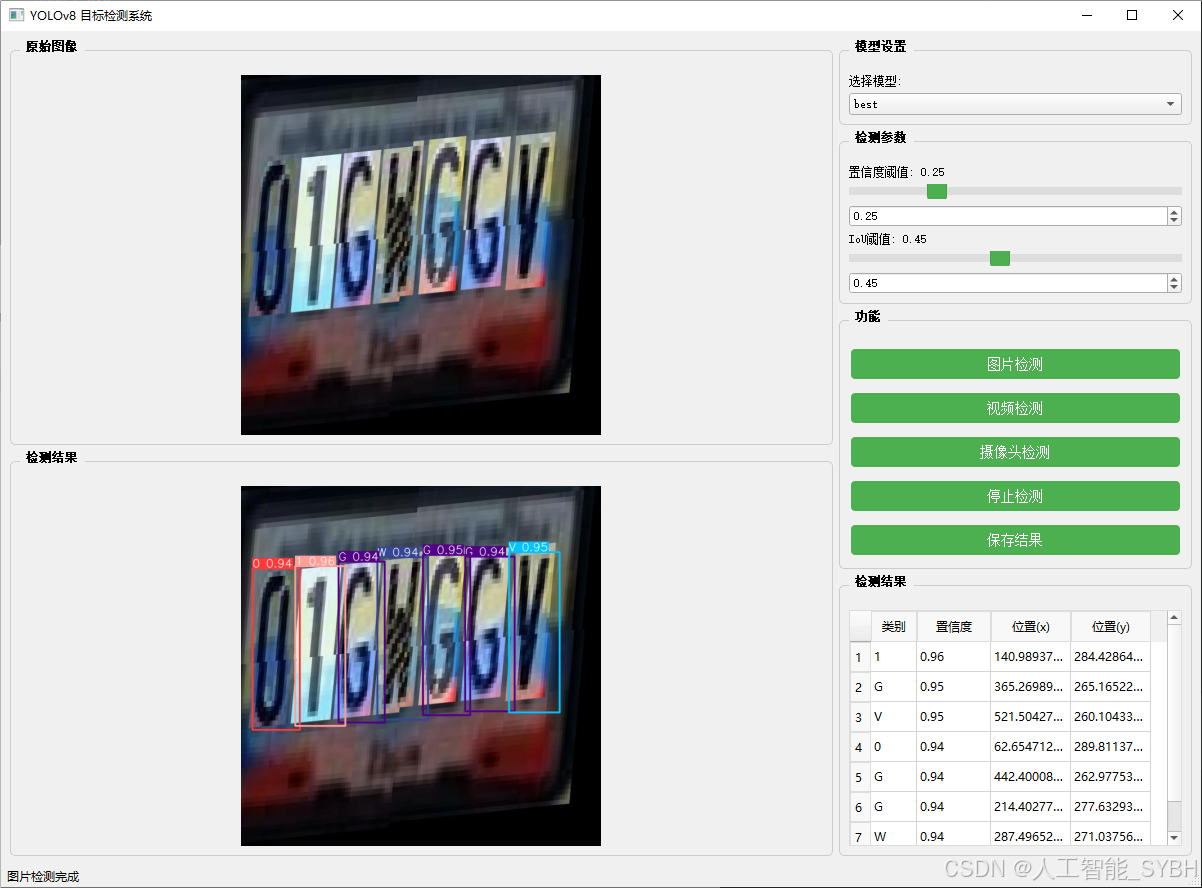Click the confidence threshold slider handle

click(x=936, y=191)
